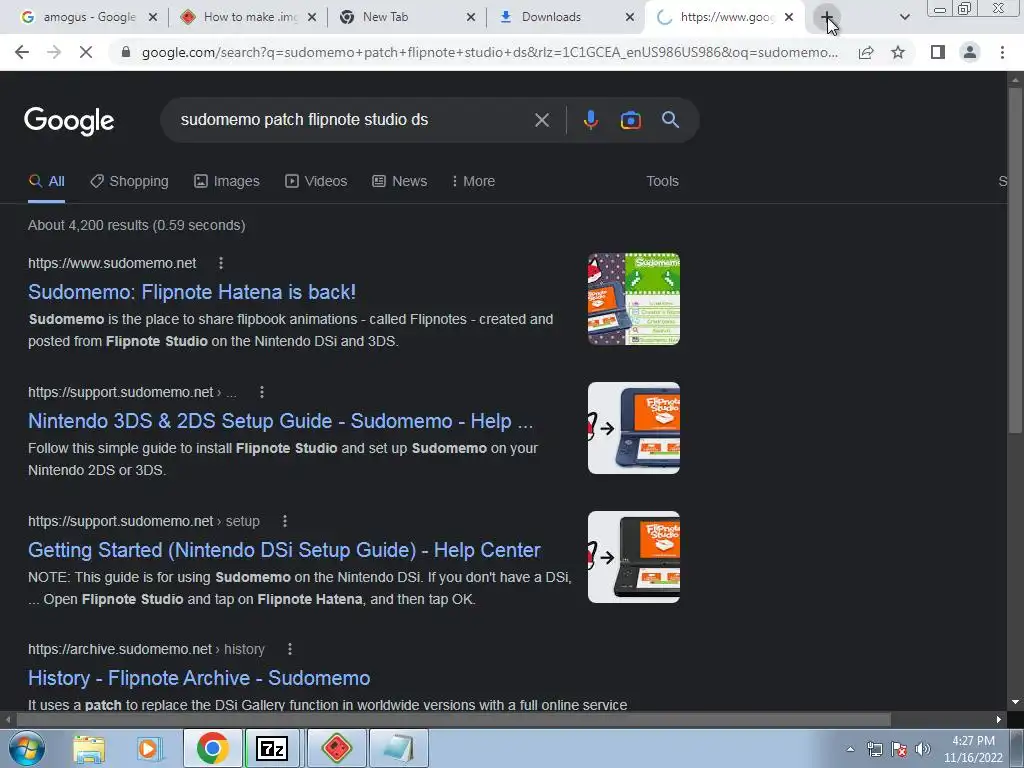Click https://www.sudomemo.net result URL text
The width and height of the screenshot is (1024, 768).
[x=112, y=263]
